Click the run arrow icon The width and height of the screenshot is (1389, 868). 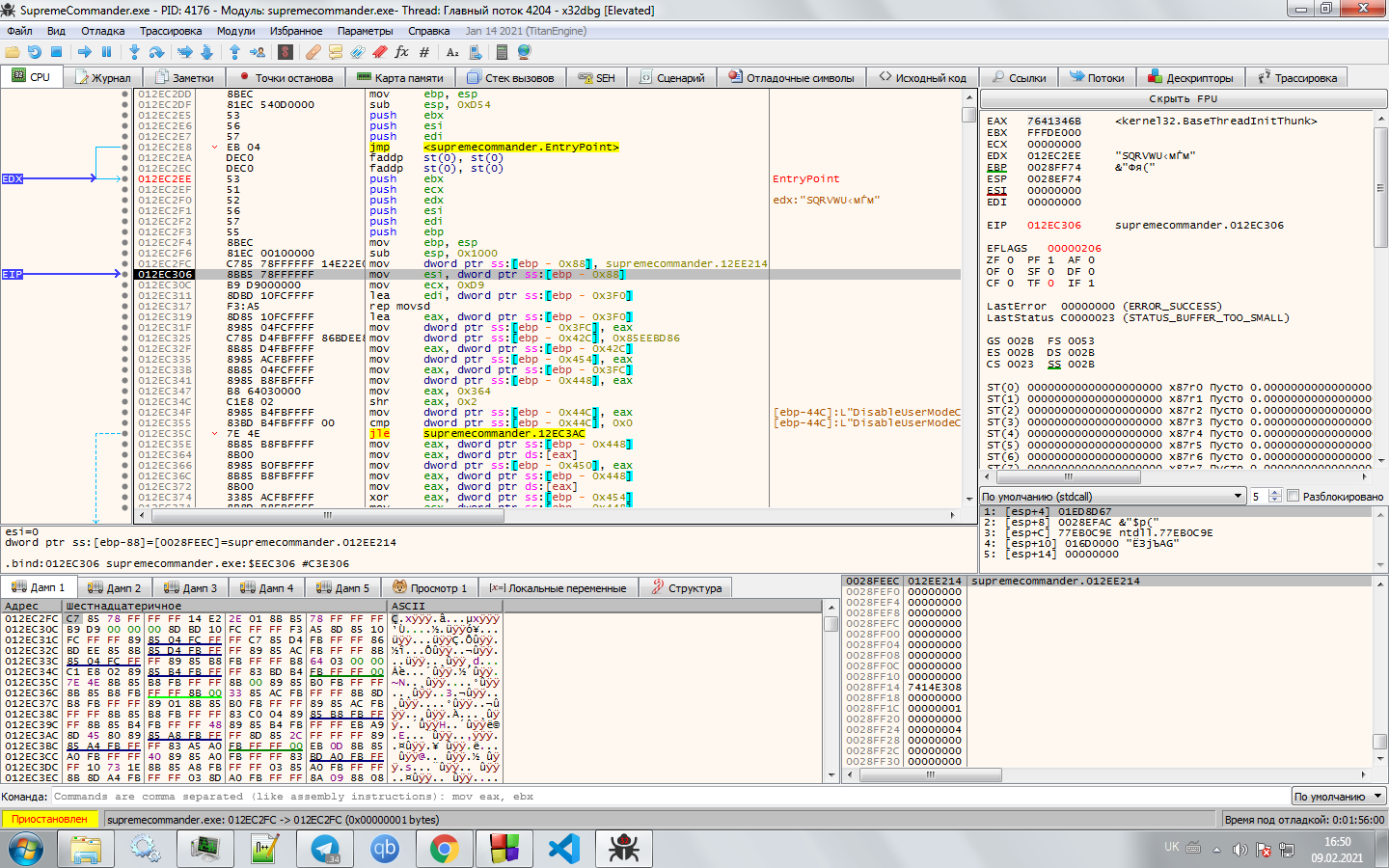click(85, 52)
